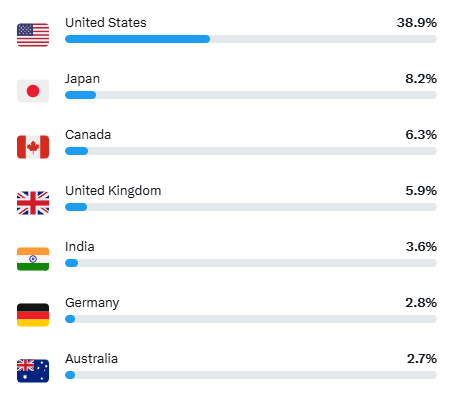Click the United States flag icon

click(x=33, y=35)
